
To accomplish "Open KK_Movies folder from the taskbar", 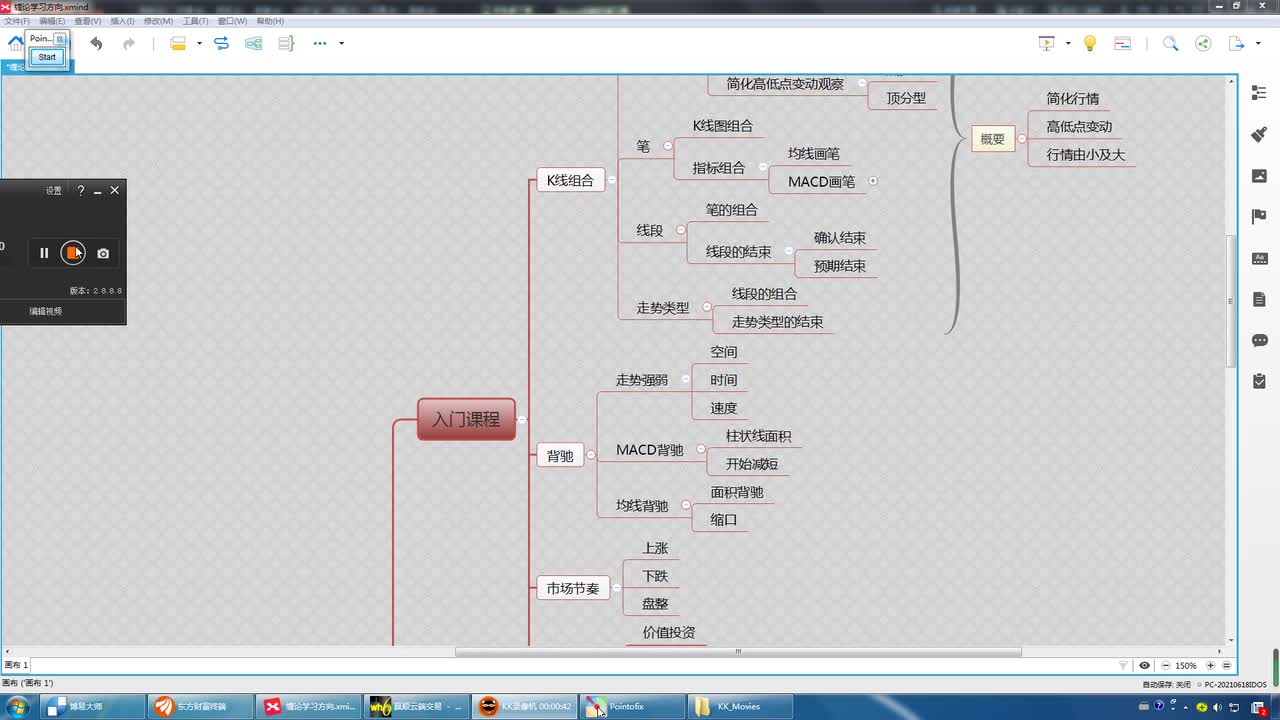I will coord(739,707).
